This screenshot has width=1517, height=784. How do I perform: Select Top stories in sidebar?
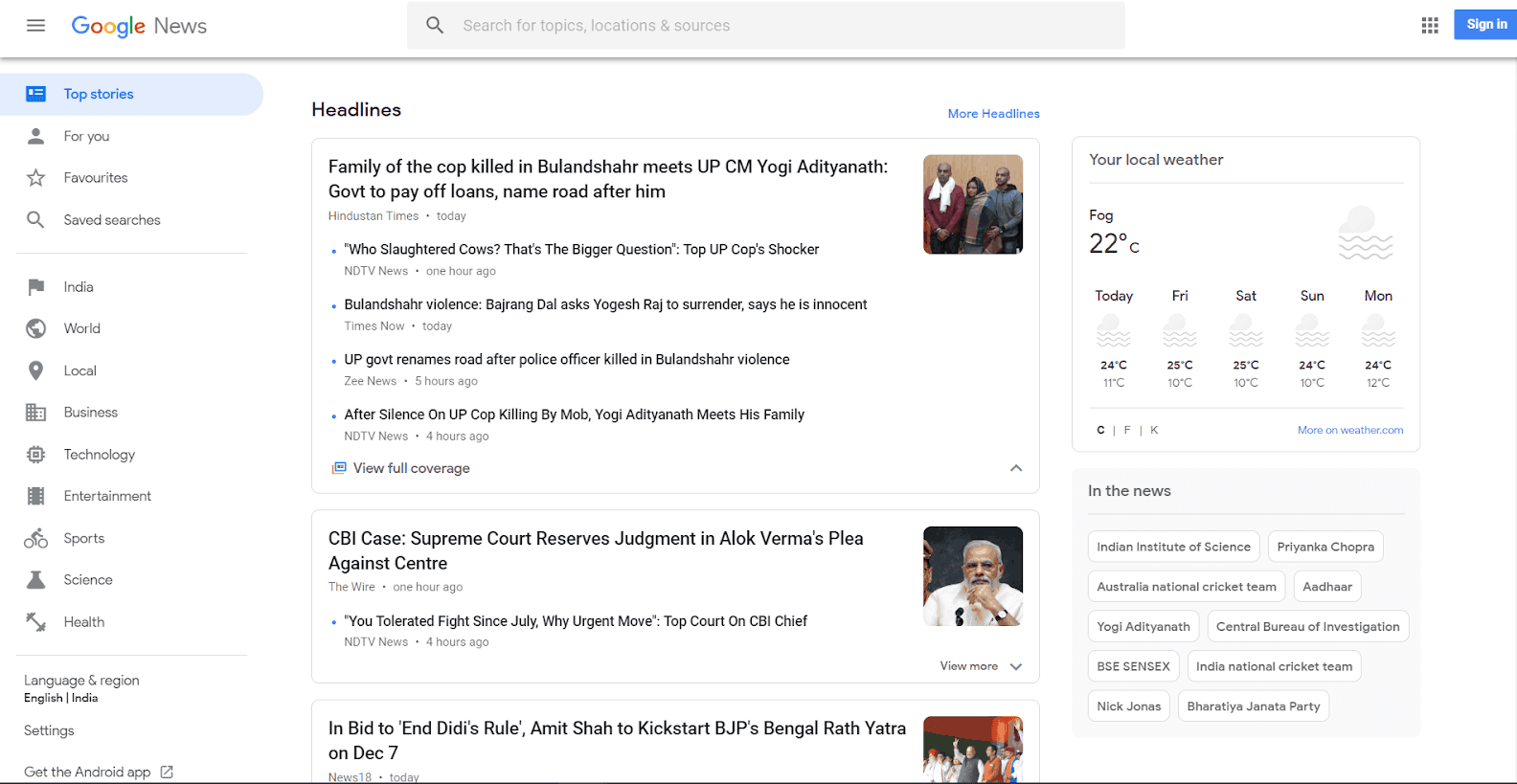click(x=131, y=94)
